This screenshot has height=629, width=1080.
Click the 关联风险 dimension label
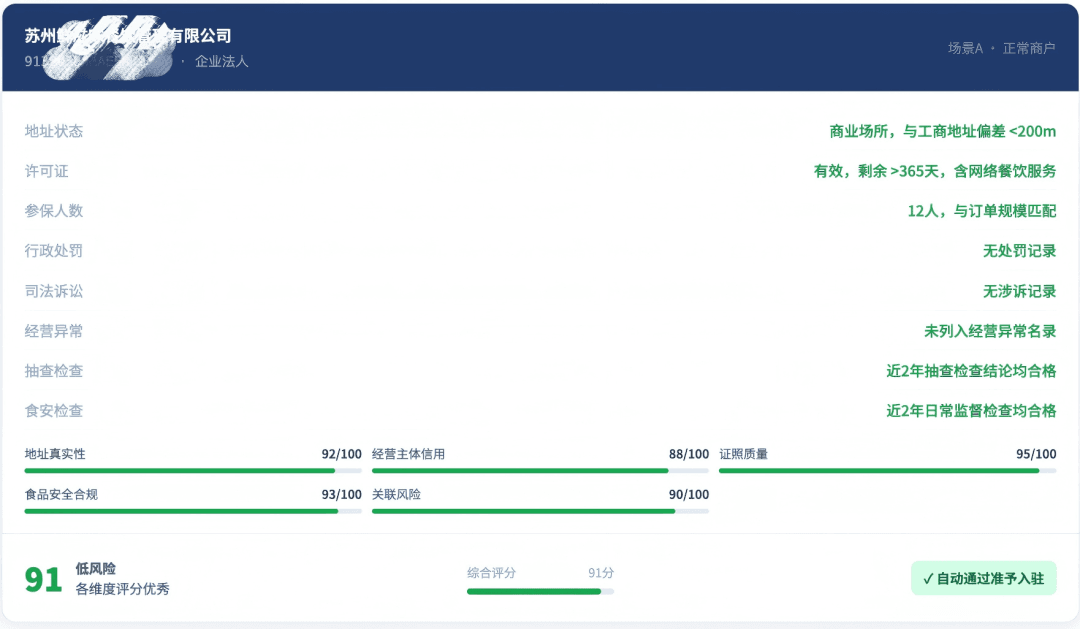pyautogui.click(x=396, y=494)
